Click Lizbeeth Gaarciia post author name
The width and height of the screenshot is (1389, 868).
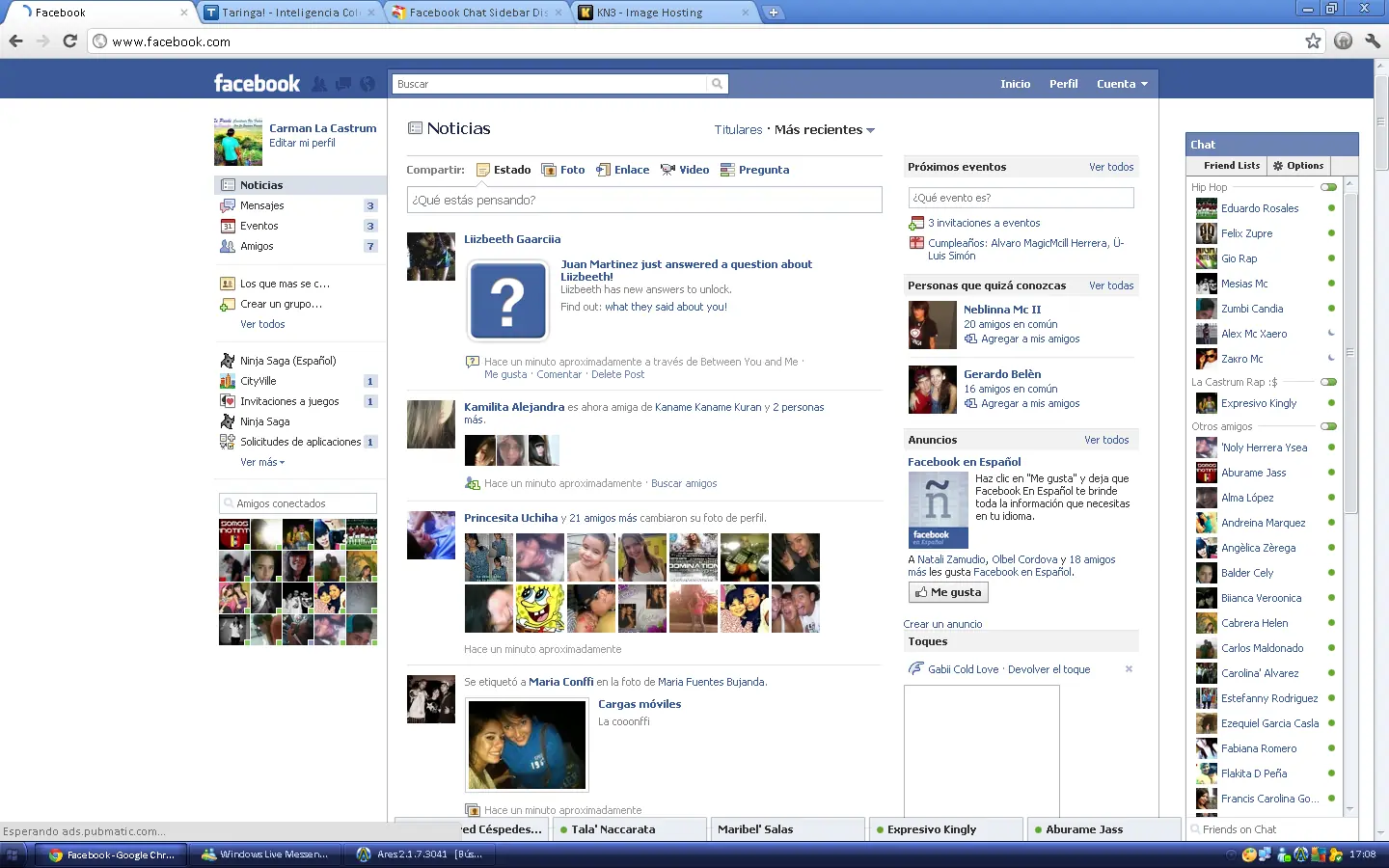(512, 239)
